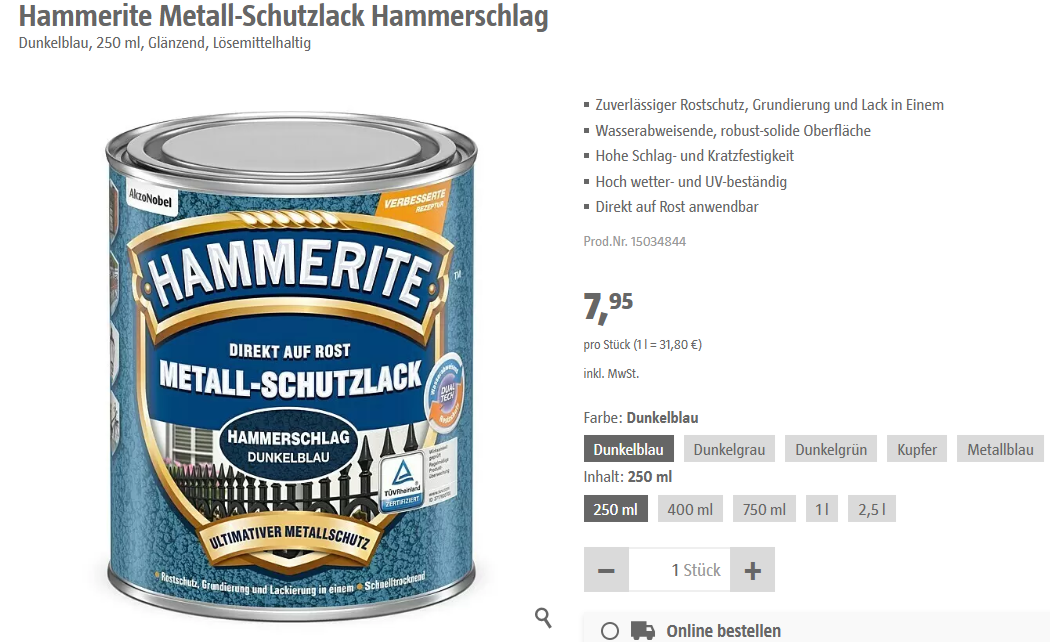Click the Prod.Nr. 15034844 text

tap(635, 241)
